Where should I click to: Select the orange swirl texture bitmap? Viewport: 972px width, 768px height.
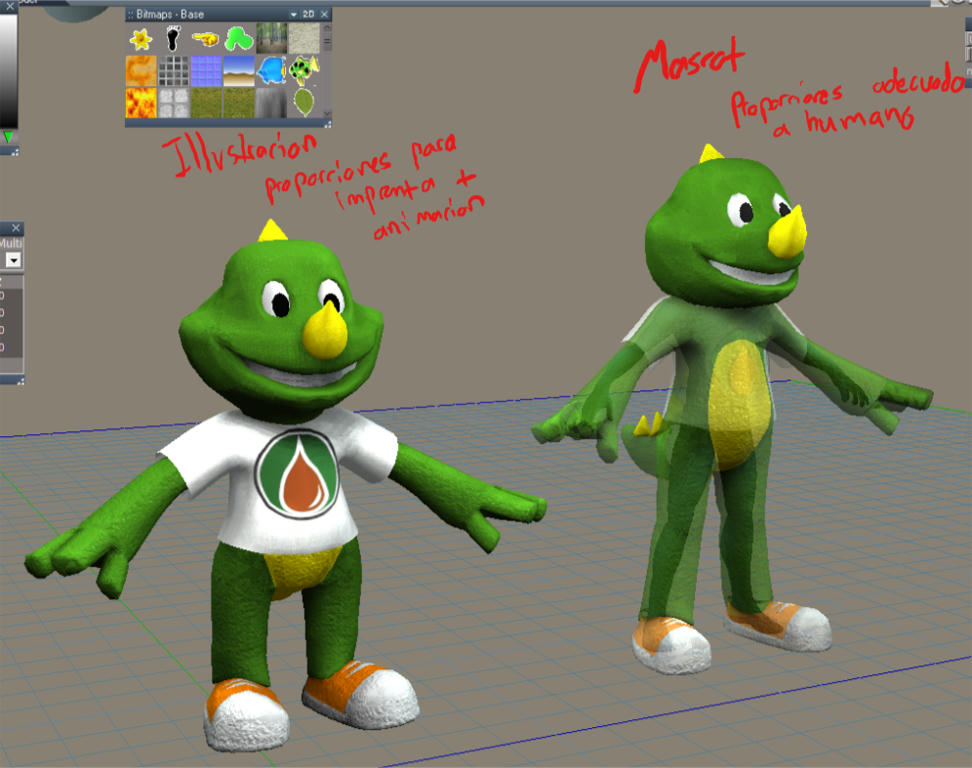141,71
